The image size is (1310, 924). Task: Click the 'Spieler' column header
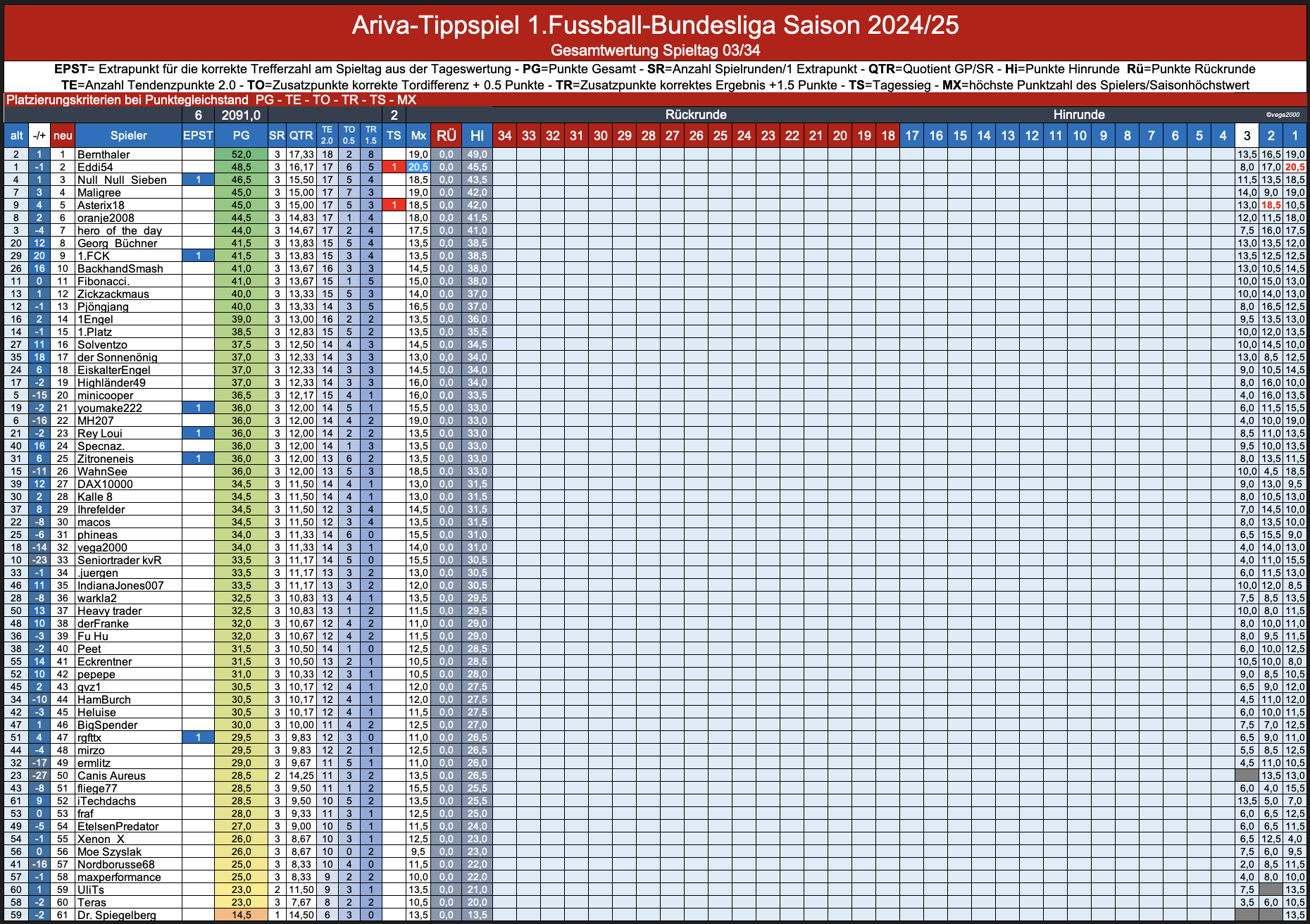(128, 136)
